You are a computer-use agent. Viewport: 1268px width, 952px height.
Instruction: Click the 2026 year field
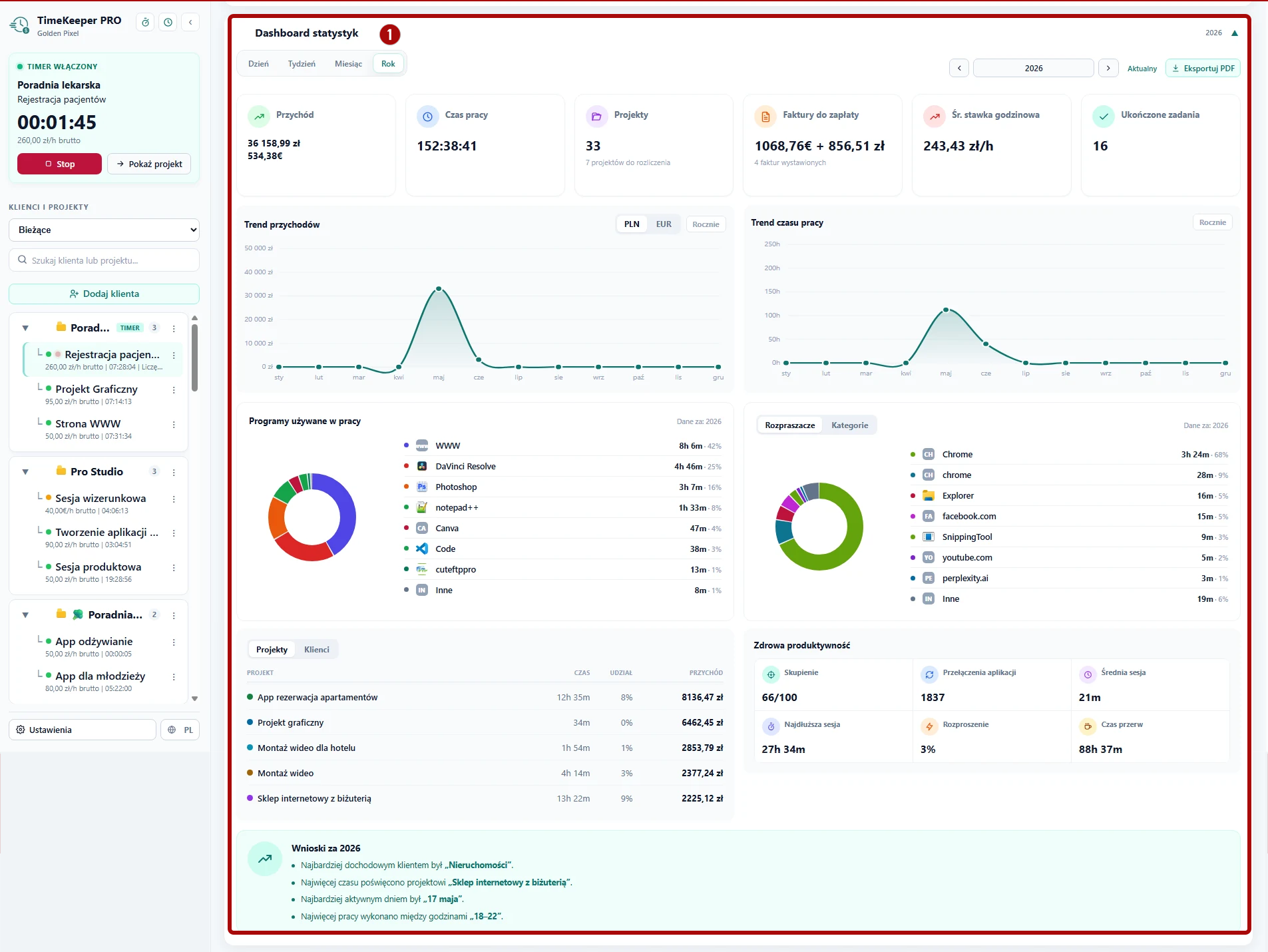[x=1034, y=68]
